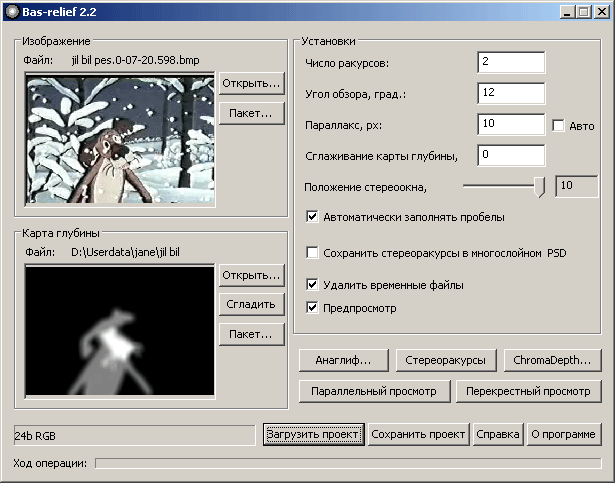Click the Bas-relief app icon in title bar
The width and height of the screenshot is (615, 483).
(x=12, y=12)
